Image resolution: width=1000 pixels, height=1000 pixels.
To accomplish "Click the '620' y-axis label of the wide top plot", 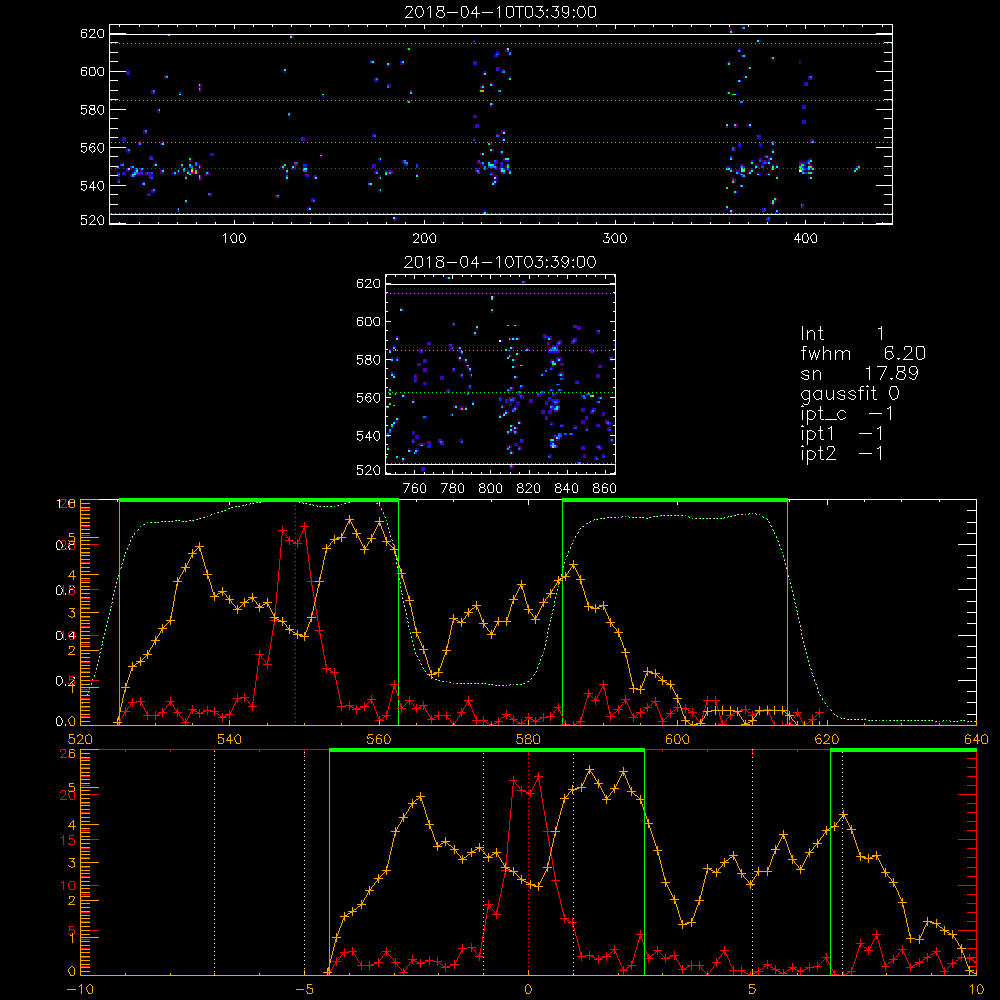I will tap(92, 34).
